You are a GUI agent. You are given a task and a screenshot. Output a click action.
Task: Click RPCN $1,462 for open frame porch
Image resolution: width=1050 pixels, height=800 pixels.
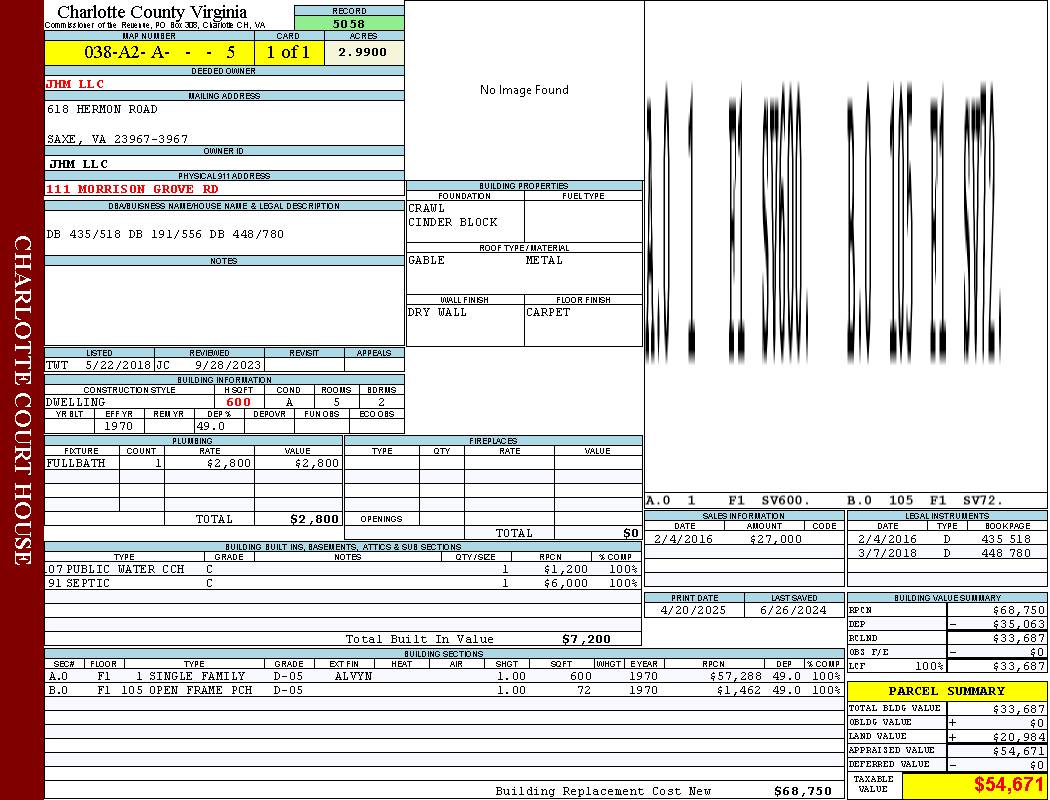click(x=739, y=690)
